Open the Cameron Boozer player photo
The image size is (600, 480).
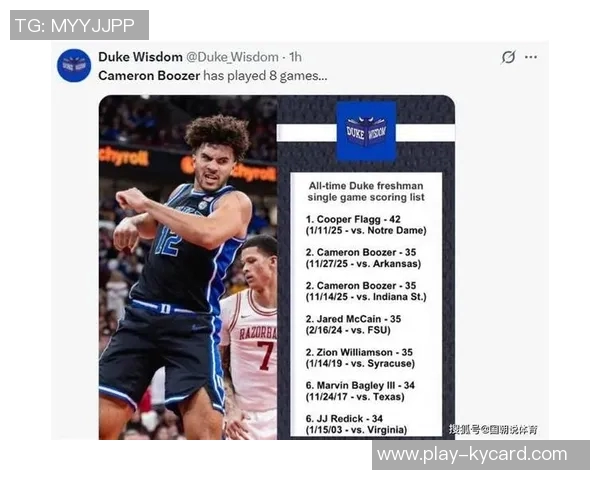pyautogui.click(x=188, y=267)
